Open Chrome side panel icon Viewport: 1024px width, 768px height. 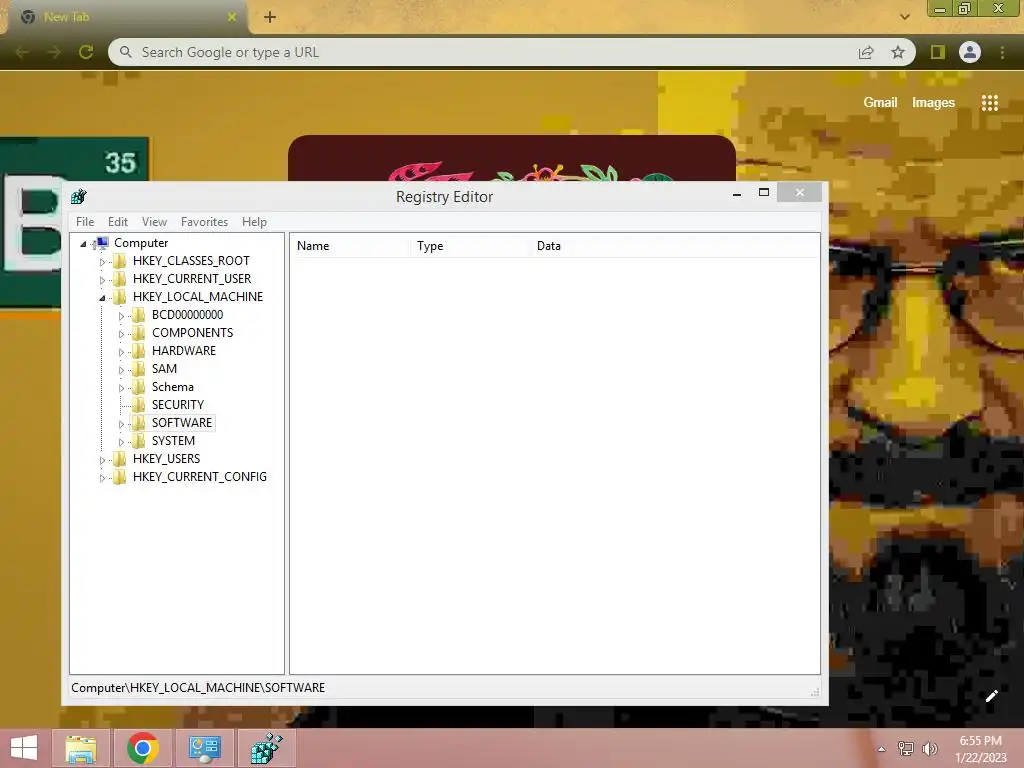click(x=938, y=52)
